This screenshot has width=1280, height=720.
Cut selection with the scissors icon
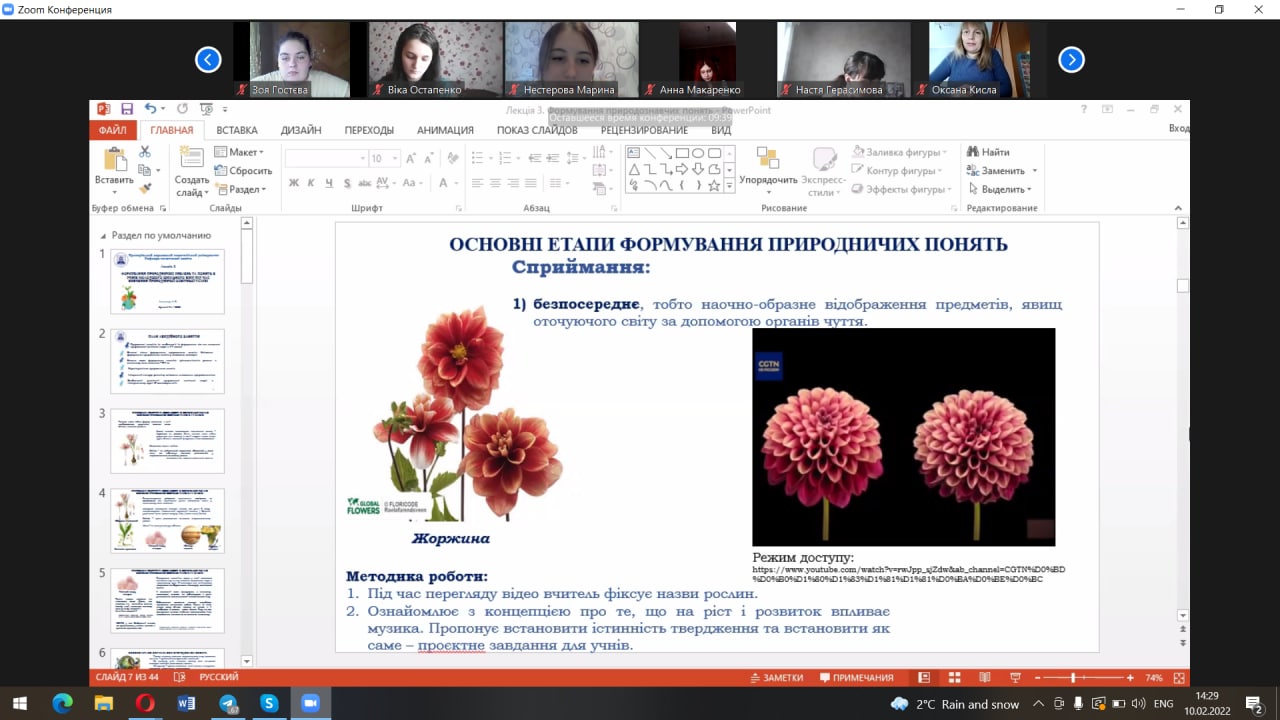[145, 152]
